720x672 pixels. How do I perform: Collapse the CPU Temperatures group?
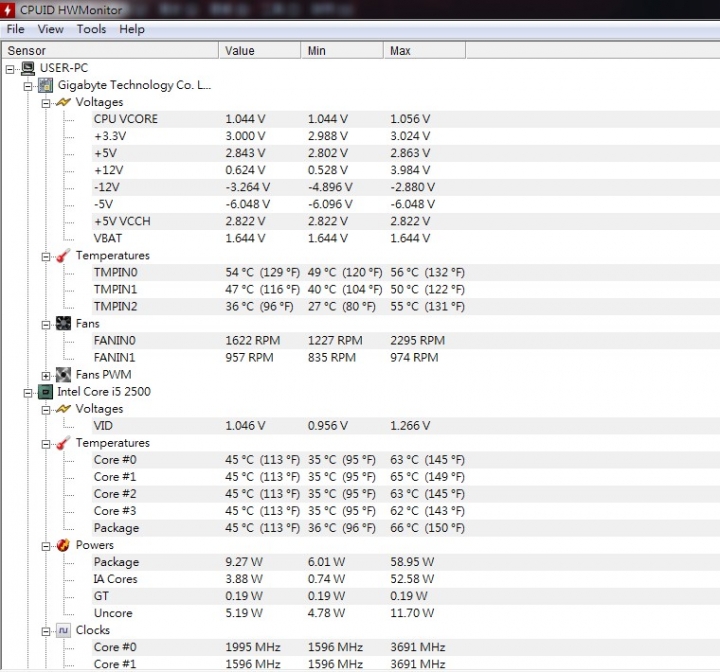[46, 444]
